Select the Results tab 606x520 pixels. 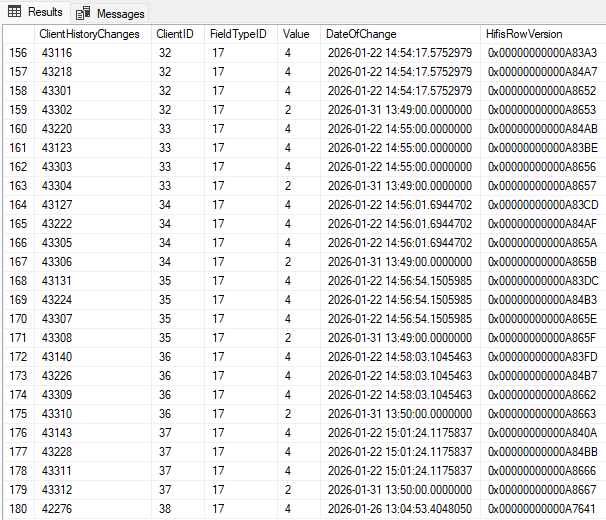click(x=36, y=12)
